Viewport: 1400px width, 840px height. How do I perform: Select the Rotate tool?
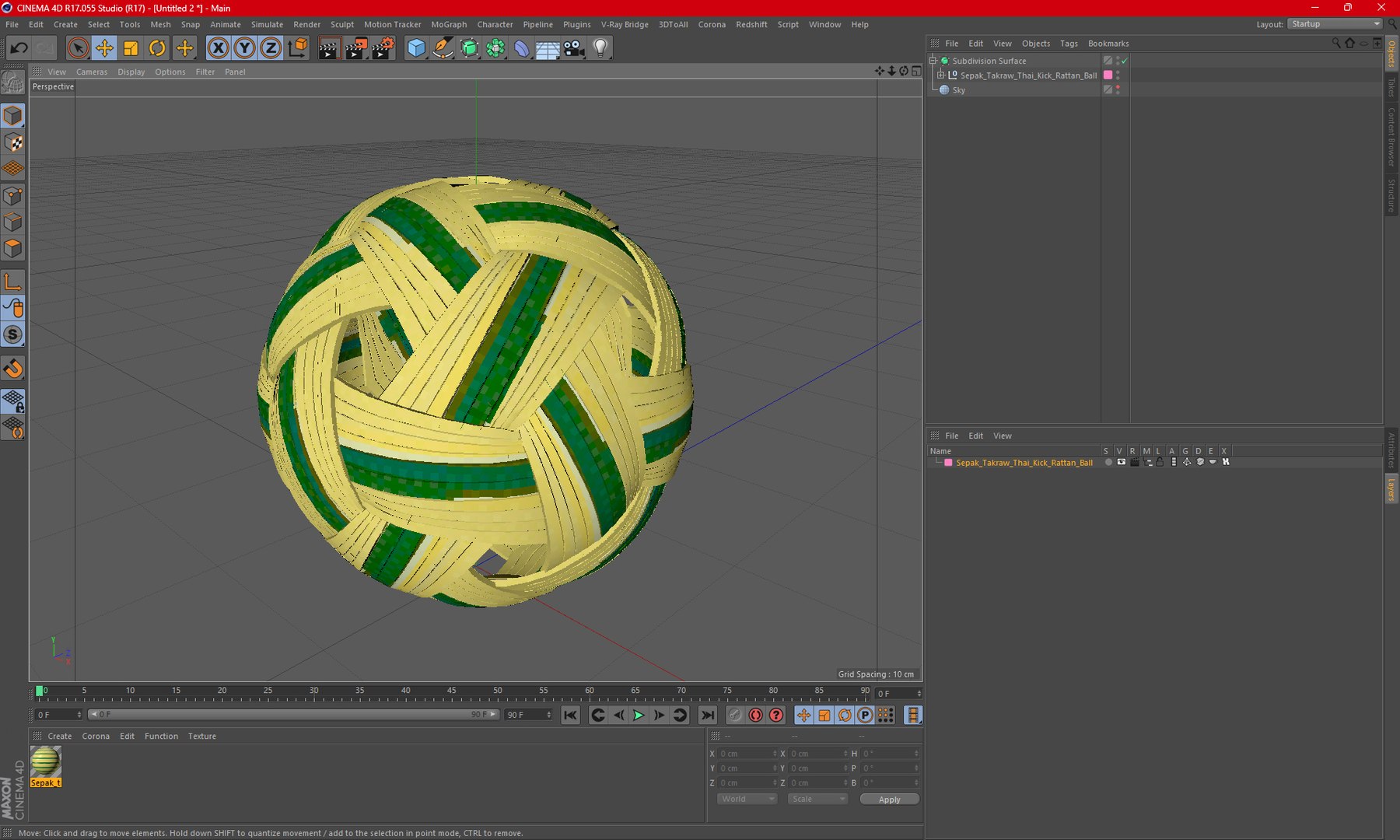157,48
